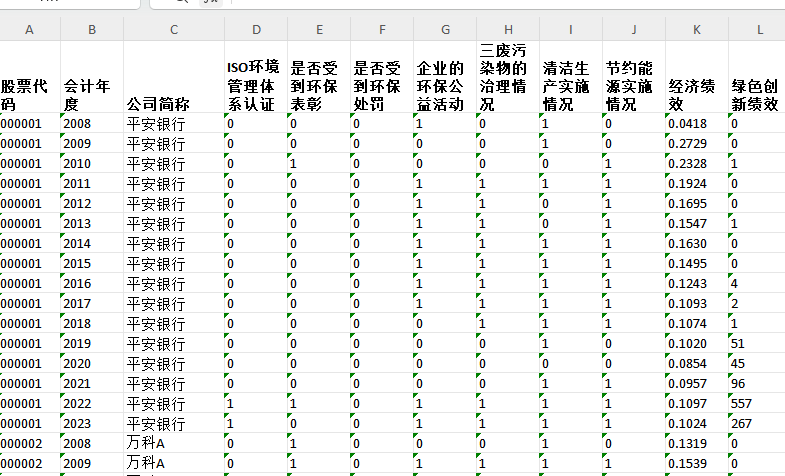
Task: Select year cell 2020 for 平安银行
Action: coord(92,363)
